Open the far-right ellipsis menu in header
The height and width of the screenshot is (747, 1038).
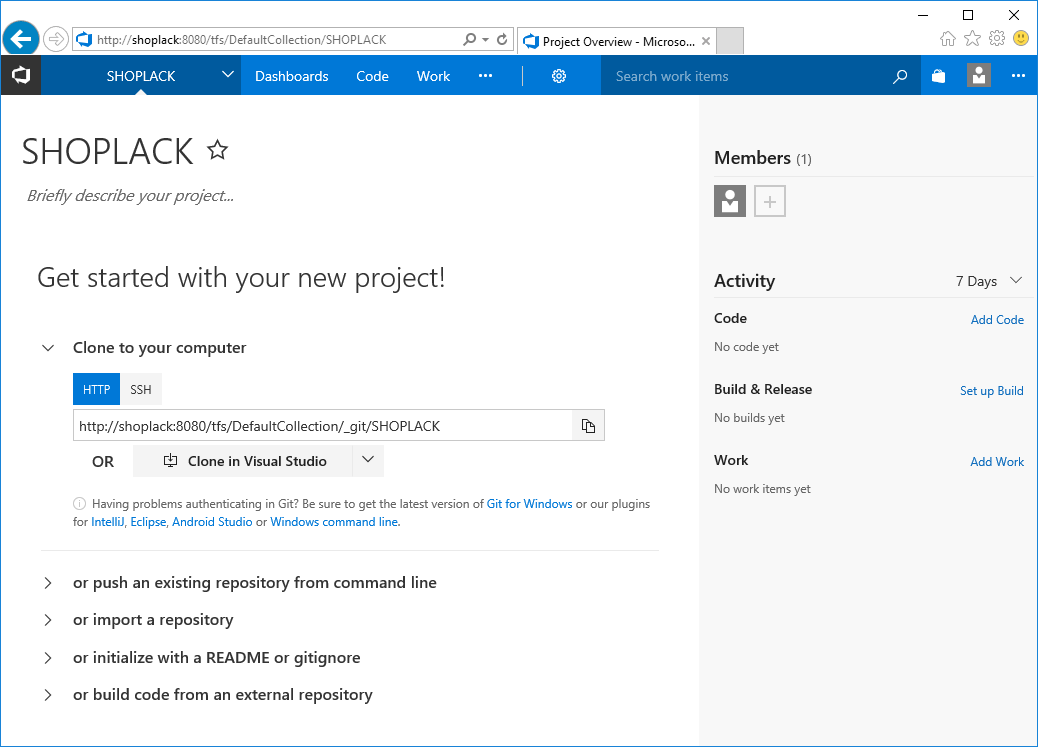[1018, 76]
